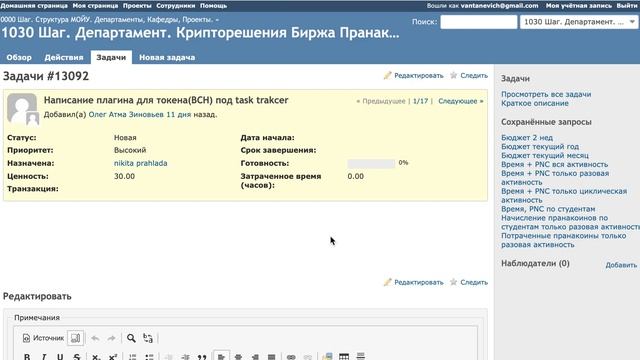640x360 pixels.
Task: Open Время, PNC по студентам query
Action: tap(548, 209)
